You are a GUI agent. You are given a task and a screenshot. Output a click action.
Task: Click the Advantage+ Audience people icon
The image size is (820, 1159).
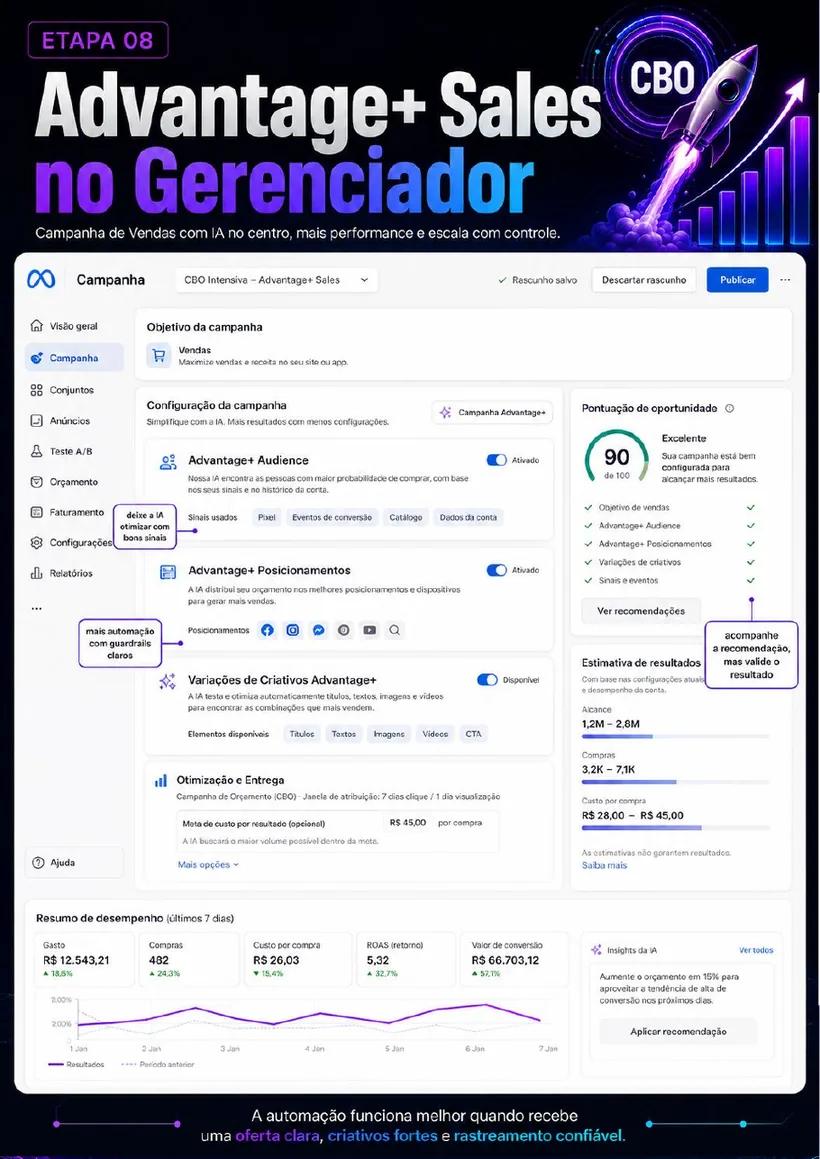pyautogui.click(x=169, y=463)
